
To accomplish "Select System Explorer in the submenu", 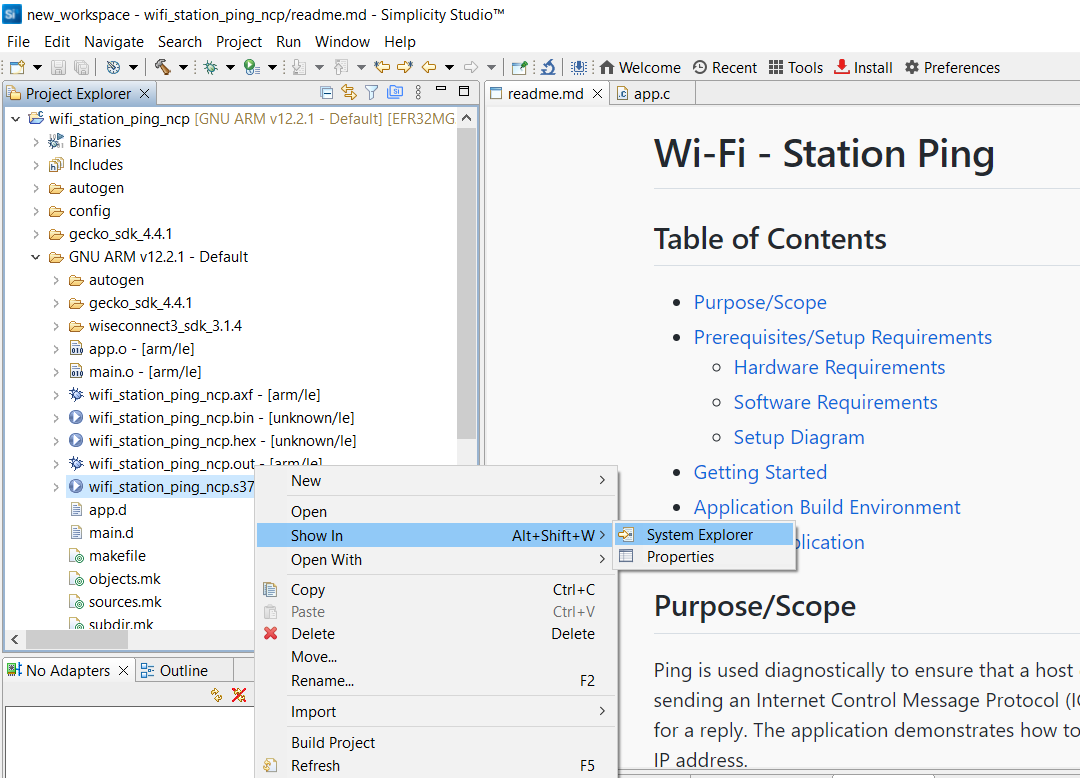I will (x=699, y=535).
